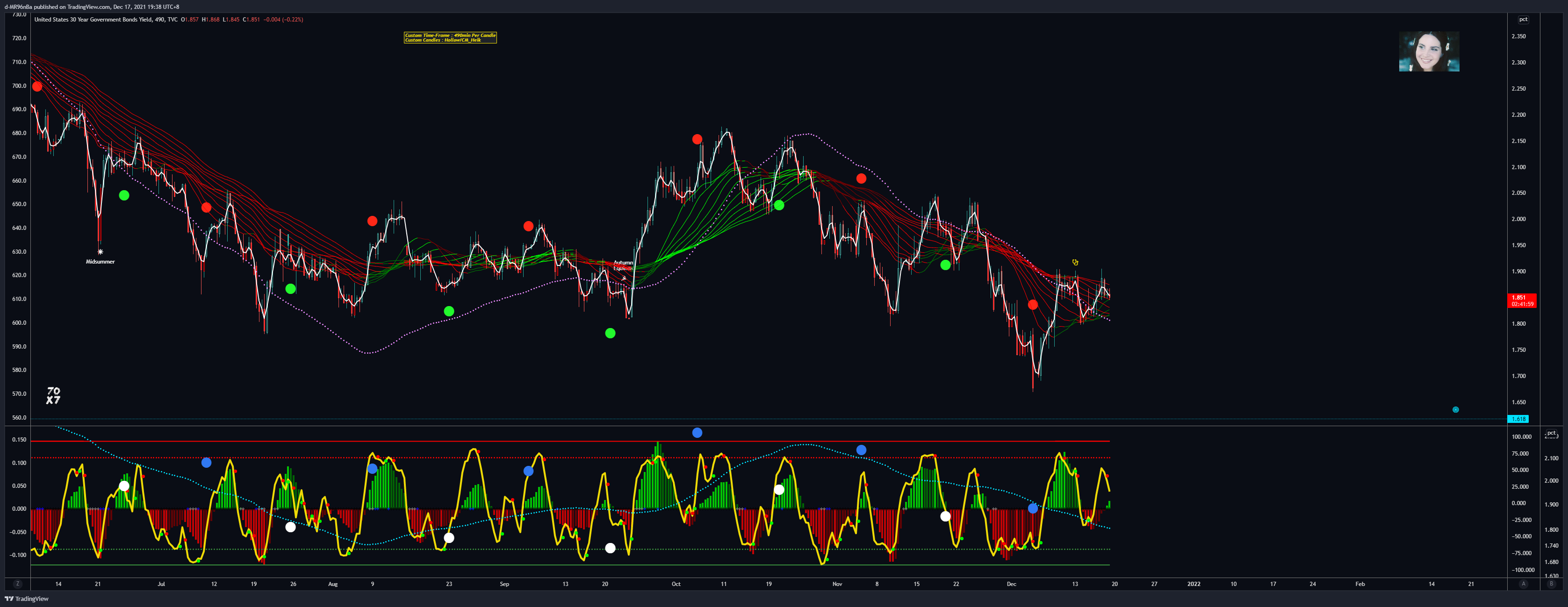Click the Aug label on the time axis
The image size is (1568, 607).
coord(333,584)
